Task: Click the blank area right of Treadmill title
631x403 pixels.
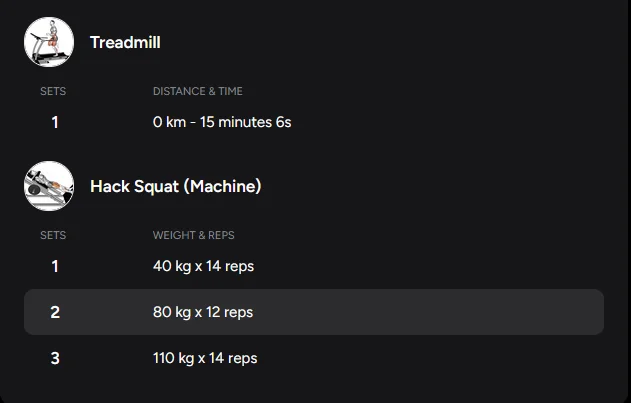Action: [x=400, y=42]
